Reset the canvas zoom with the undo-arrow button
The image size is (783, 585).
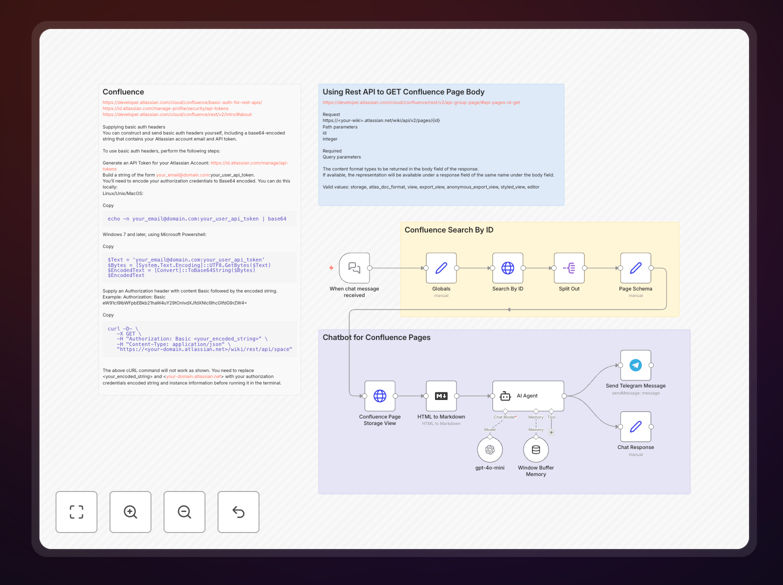click(x=238, y=512)
